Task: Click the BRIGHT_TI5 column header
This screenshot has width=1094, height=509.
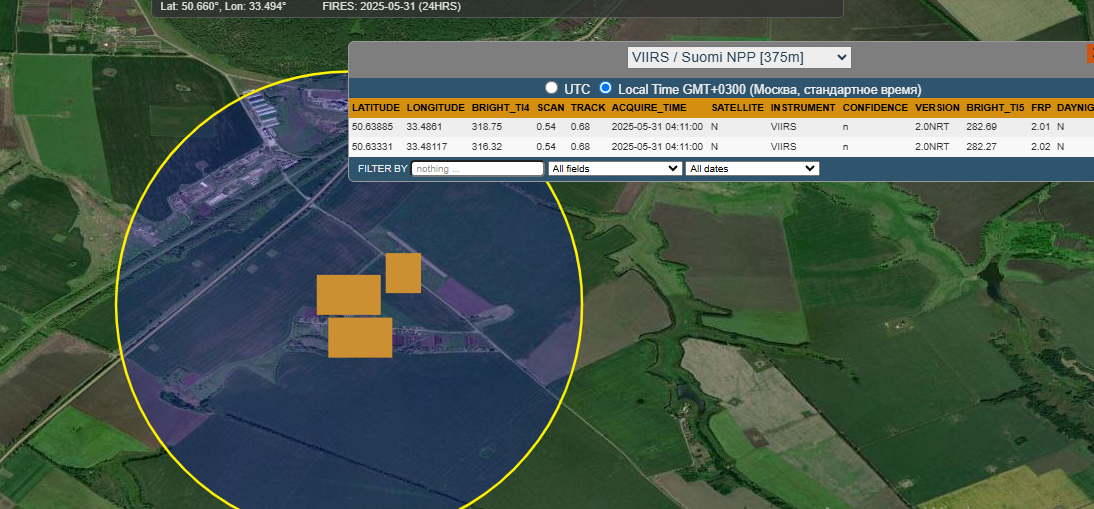Action: point(995,108)
